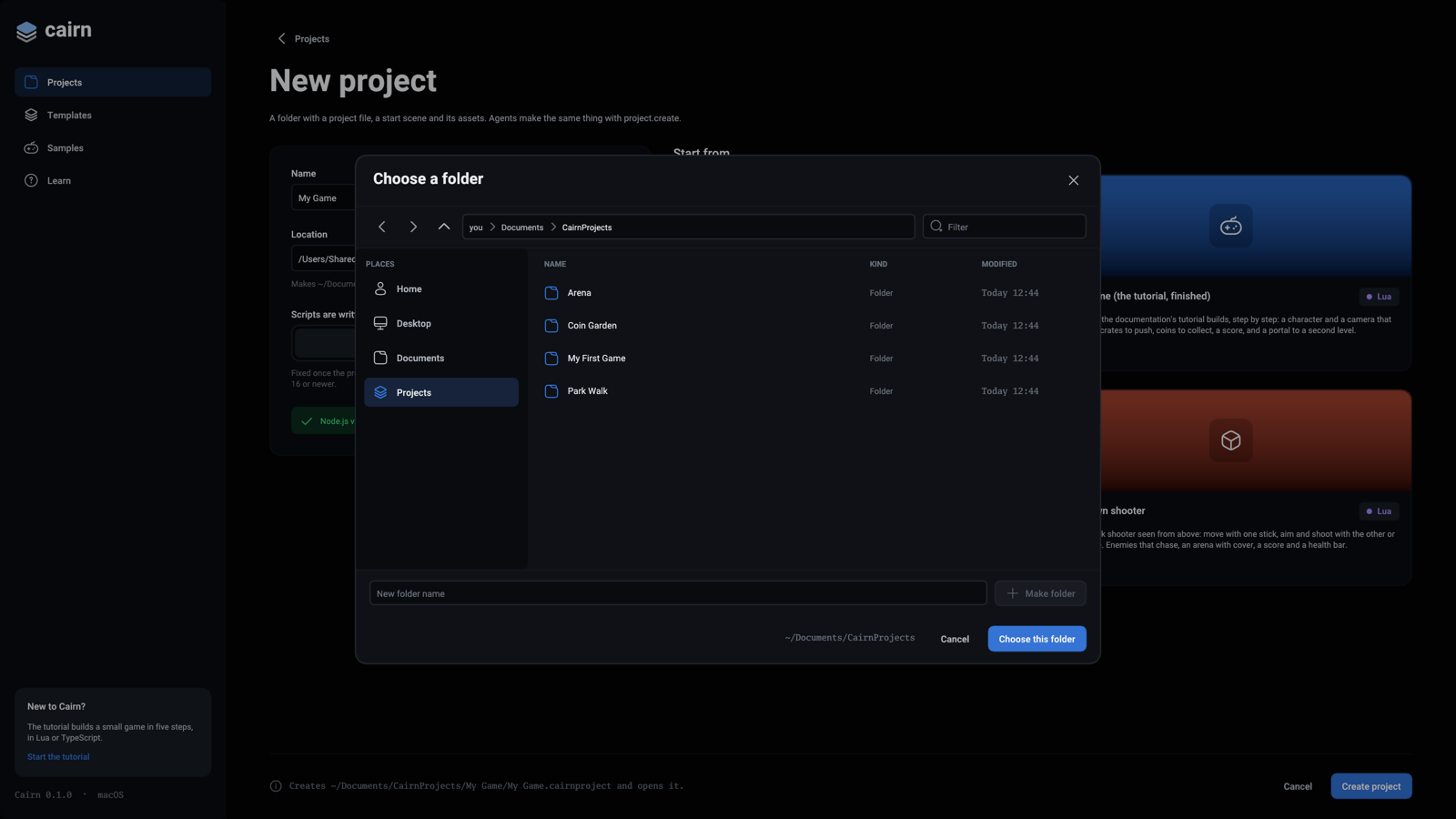Sort file list by Name column
1456x819 pixels.
tap(555, 264)
